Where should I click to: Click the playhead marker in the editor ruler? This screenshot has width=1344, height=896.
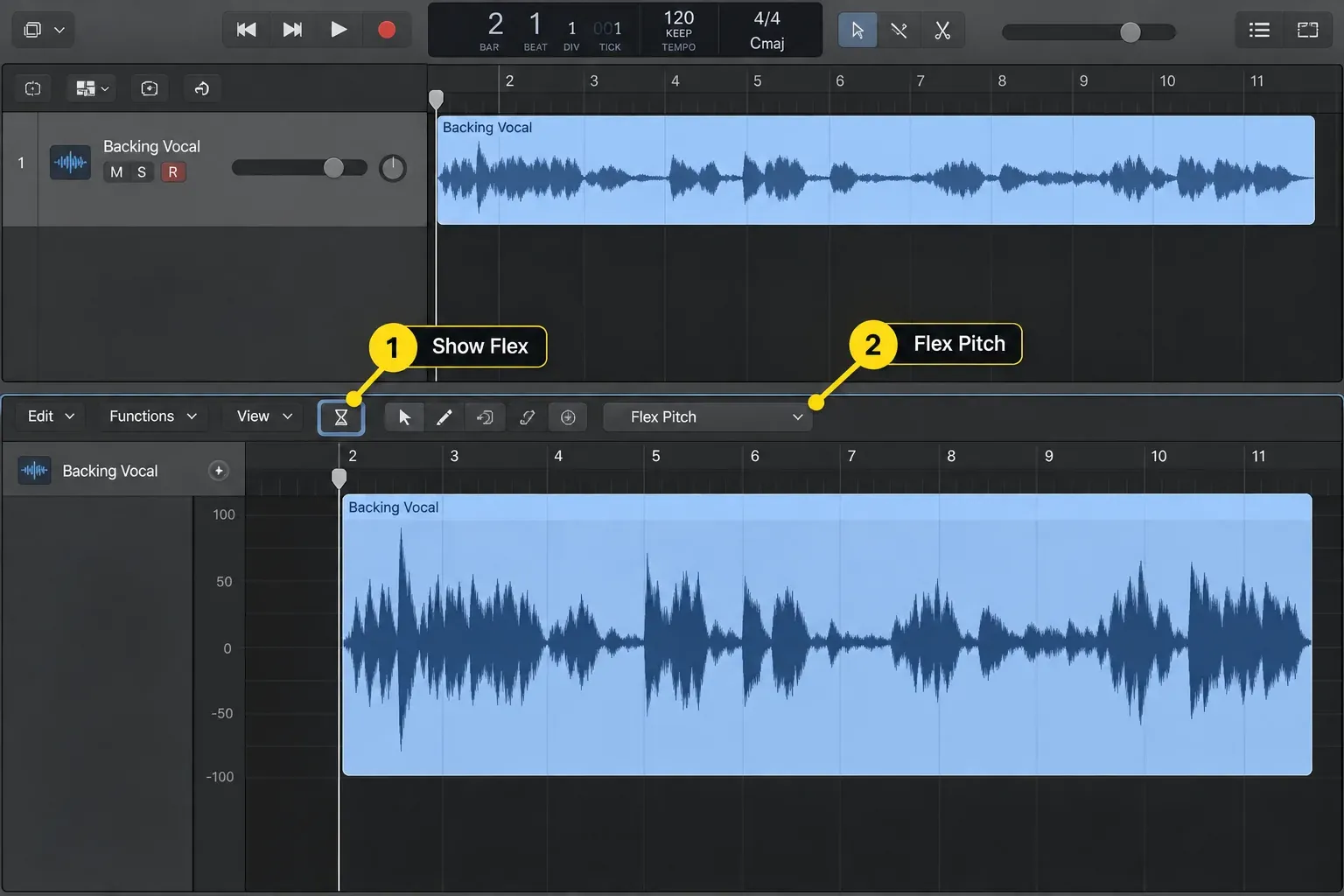coord(339,478)
